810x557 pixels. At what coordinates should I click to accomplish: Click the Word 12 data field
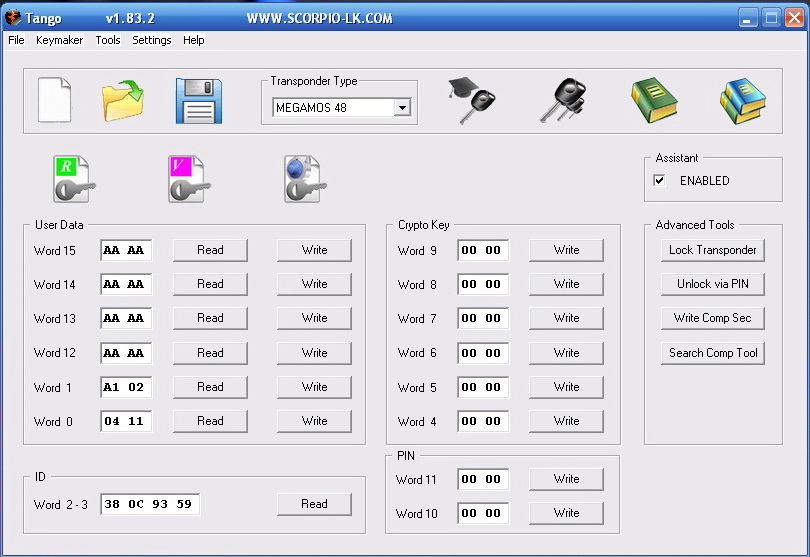click(126, 353)
